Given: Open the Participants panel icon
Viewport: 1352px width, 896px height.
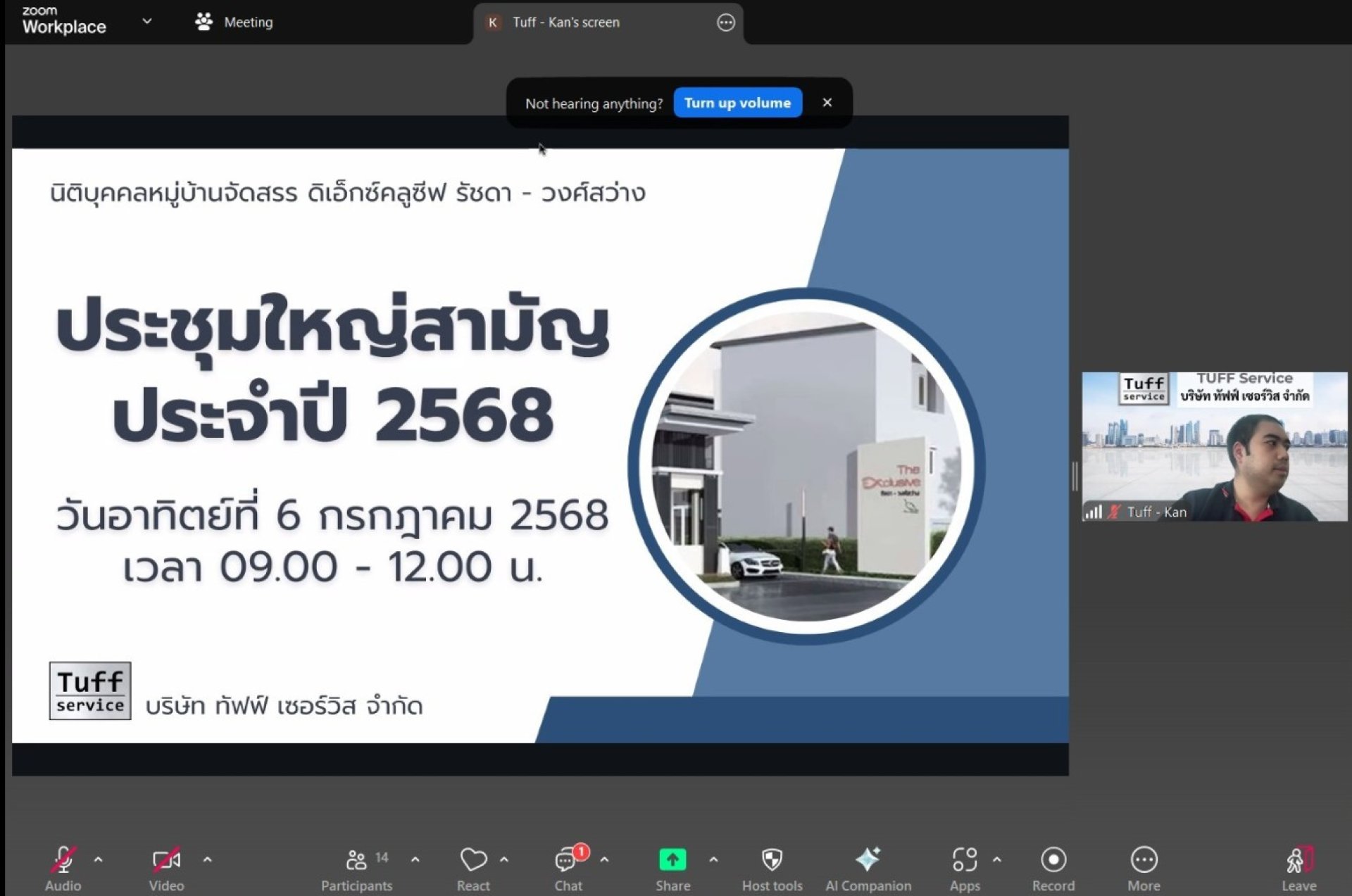Looking at the screenshot, I should 356,859.
